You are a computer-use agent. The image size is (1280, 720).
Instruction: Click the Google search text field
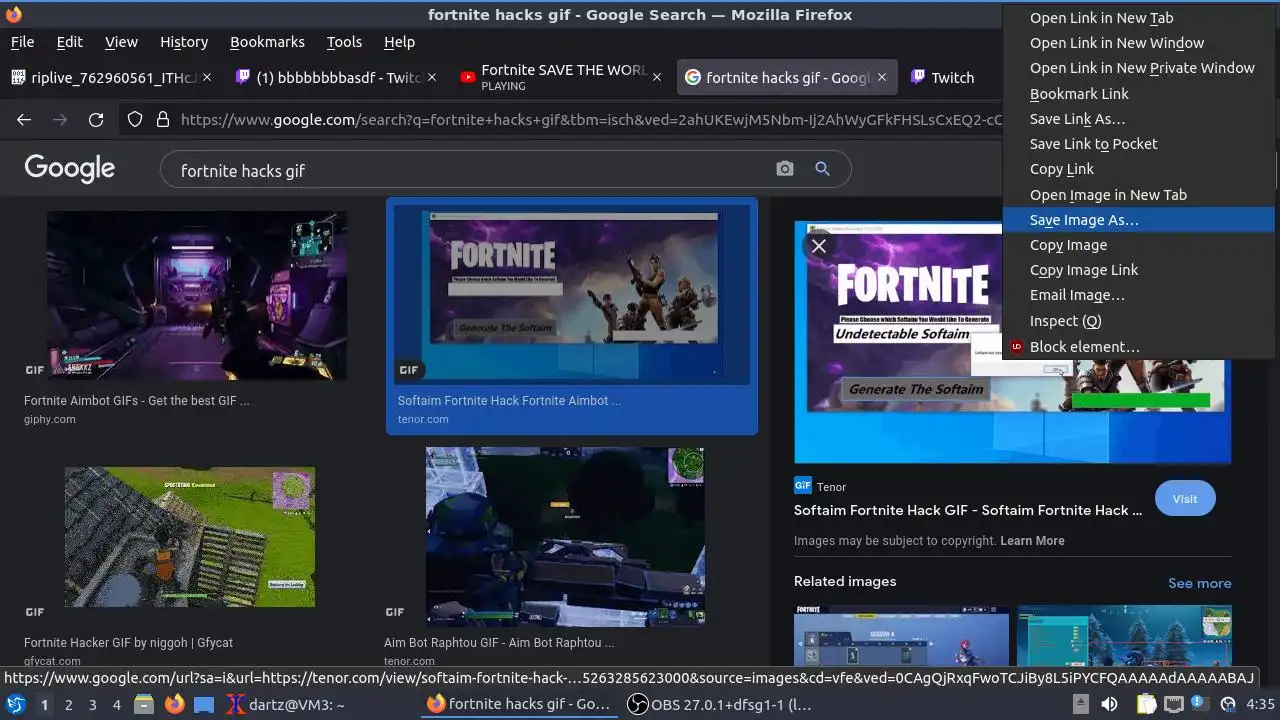click(x=470, y=170)
